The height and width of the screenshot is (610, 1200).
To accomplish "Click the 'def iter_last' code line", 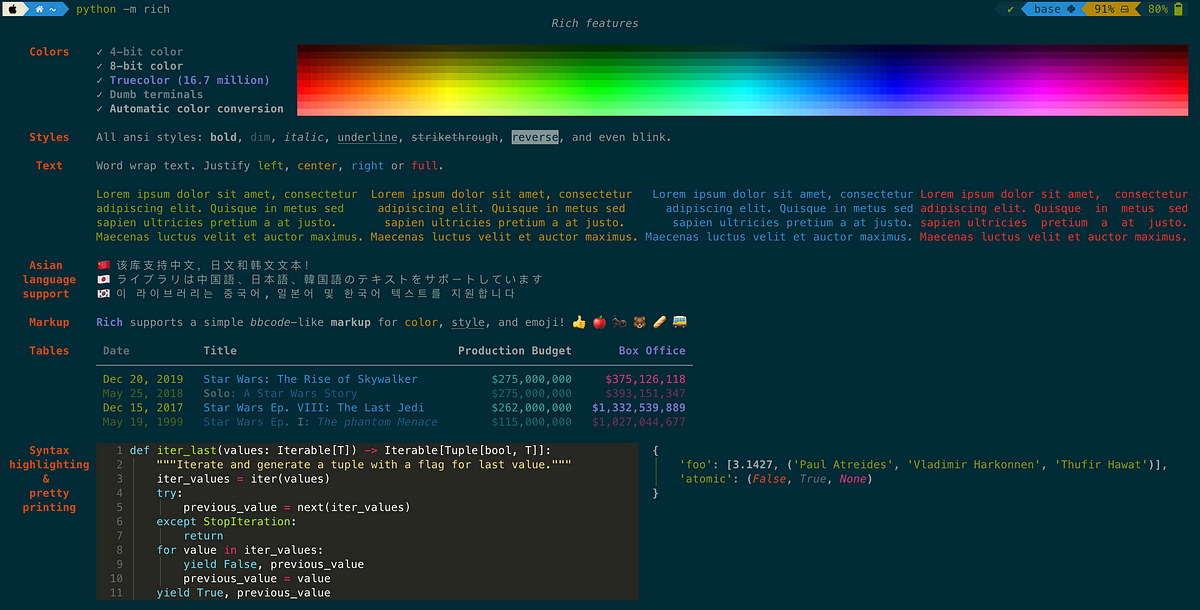I will (340, 451).
